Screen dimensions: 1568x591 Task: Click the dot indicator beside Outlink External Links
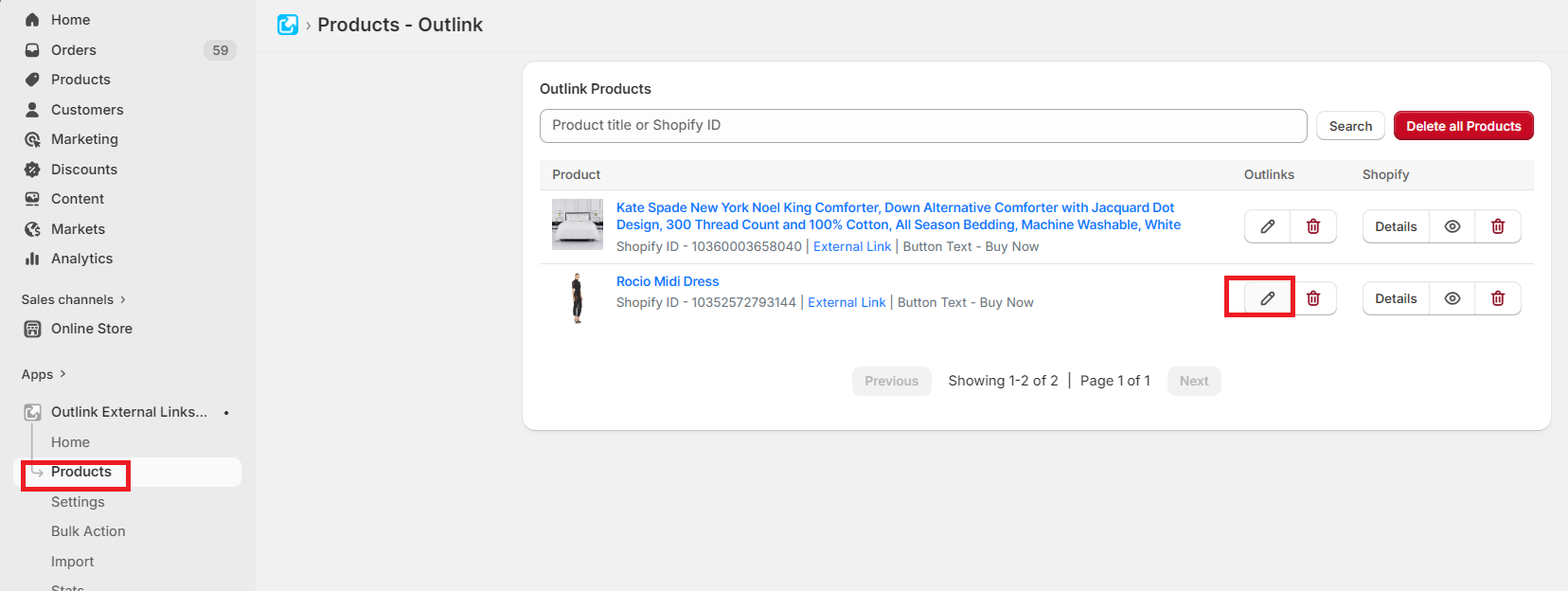(x=226, y=413)
